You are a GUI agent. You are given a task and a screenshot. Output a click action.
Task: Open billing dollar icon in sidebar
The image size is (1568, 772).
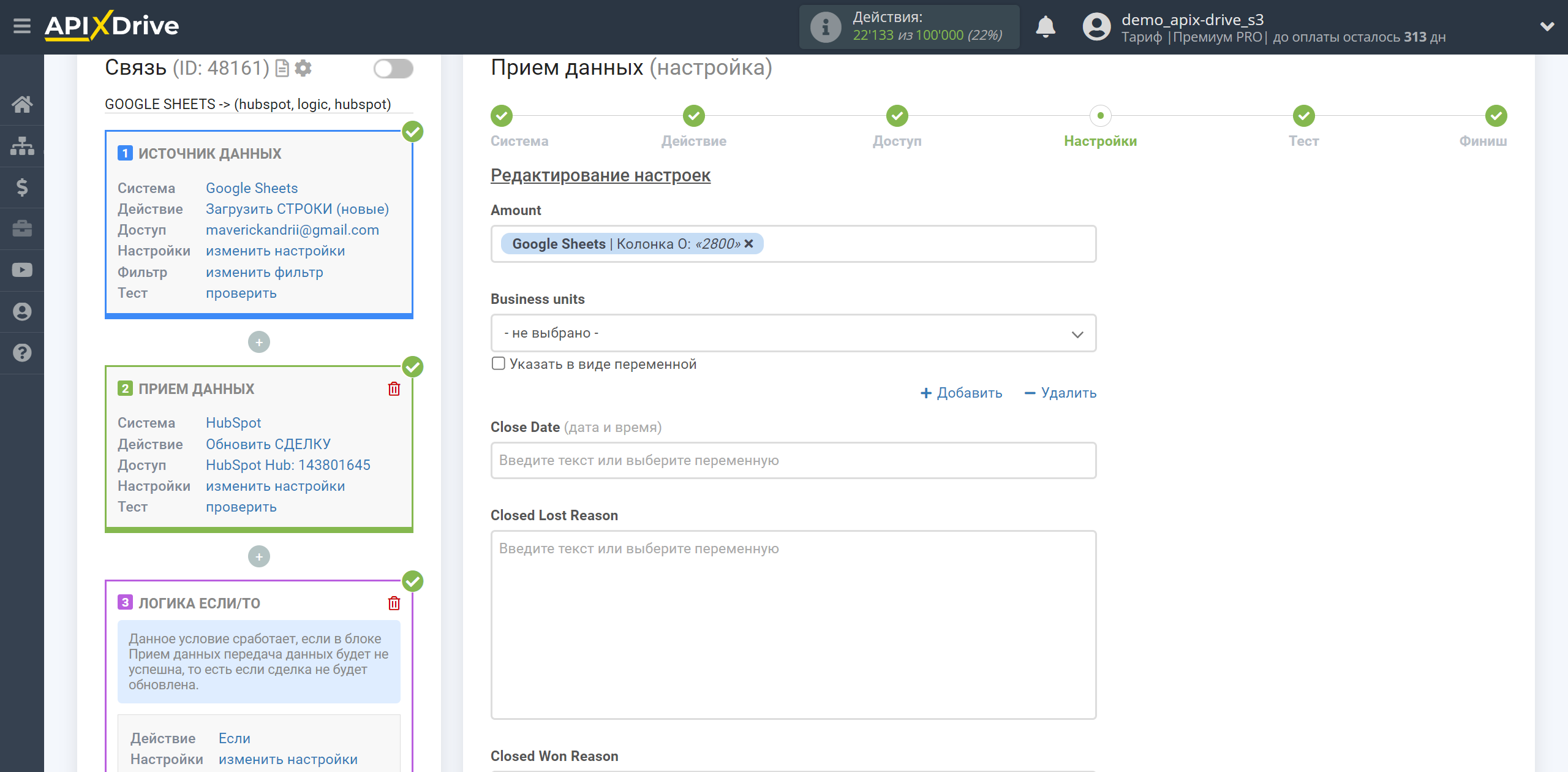click(22, 187)
